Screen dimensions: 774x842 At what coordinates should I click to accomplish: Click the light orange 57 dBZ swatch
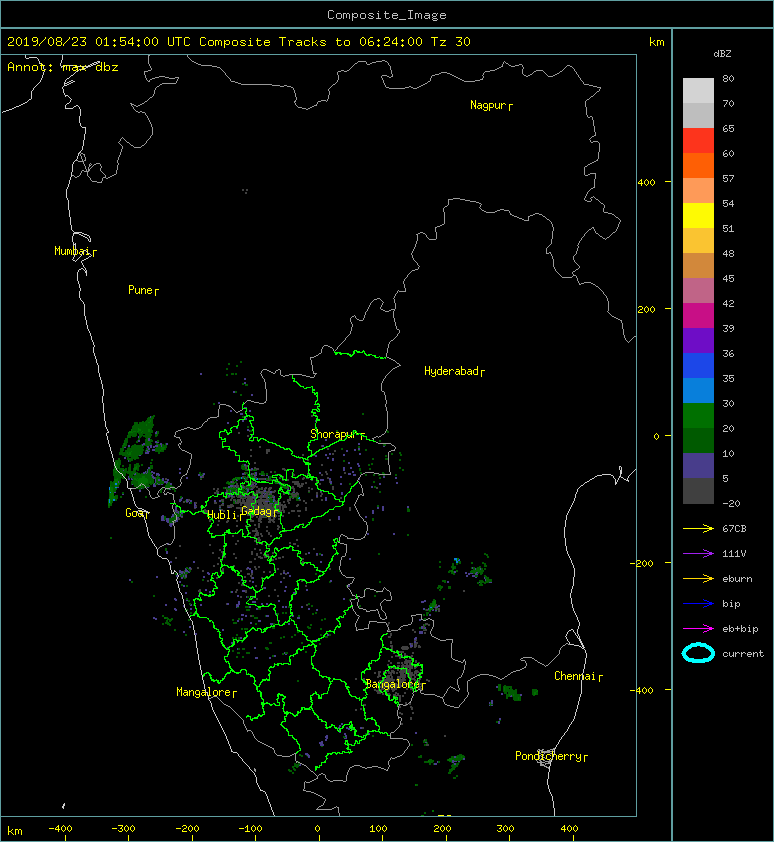click(x=698, y=191)
